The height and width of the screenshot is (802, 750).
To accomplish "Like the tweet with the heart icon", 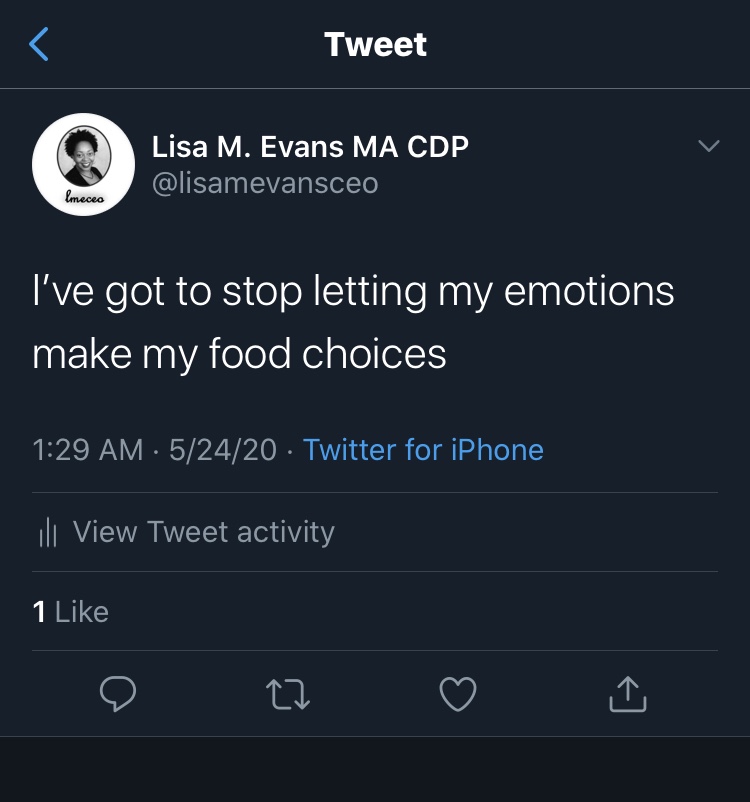I will [458, 694].
